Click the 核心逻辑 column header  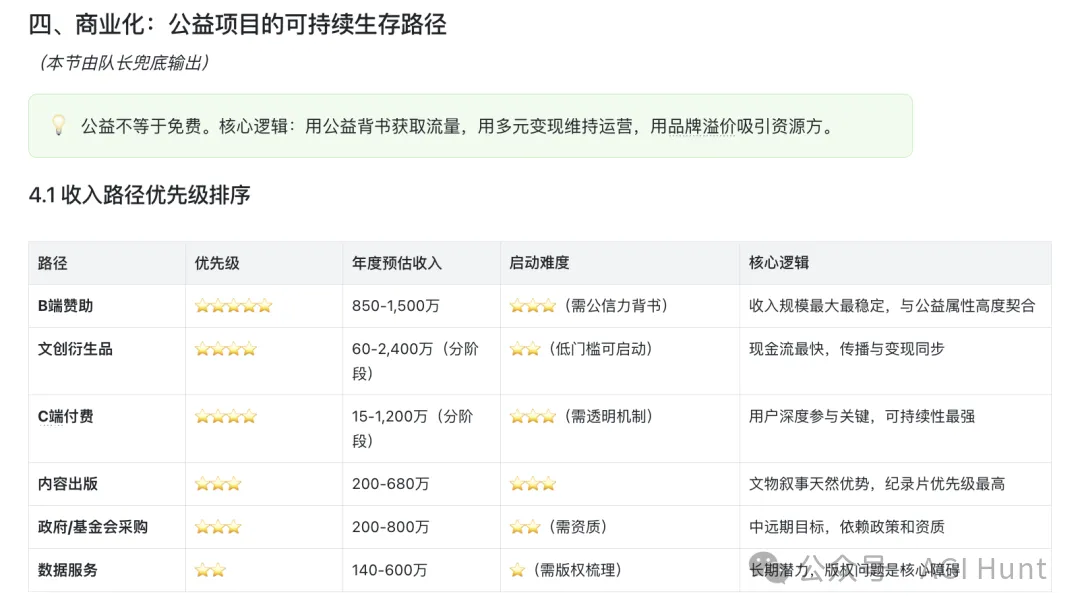click(x=778, y=263)
